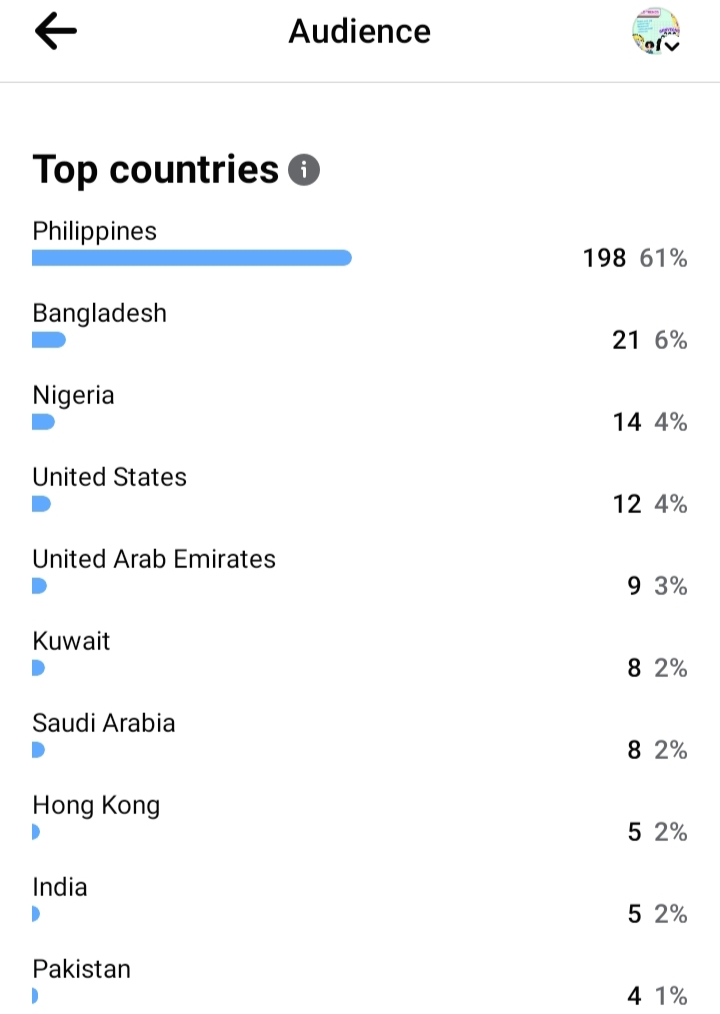Click the Top countries heading
The width and height of the screenshot is (720, 1014).
tap(155, 170)
